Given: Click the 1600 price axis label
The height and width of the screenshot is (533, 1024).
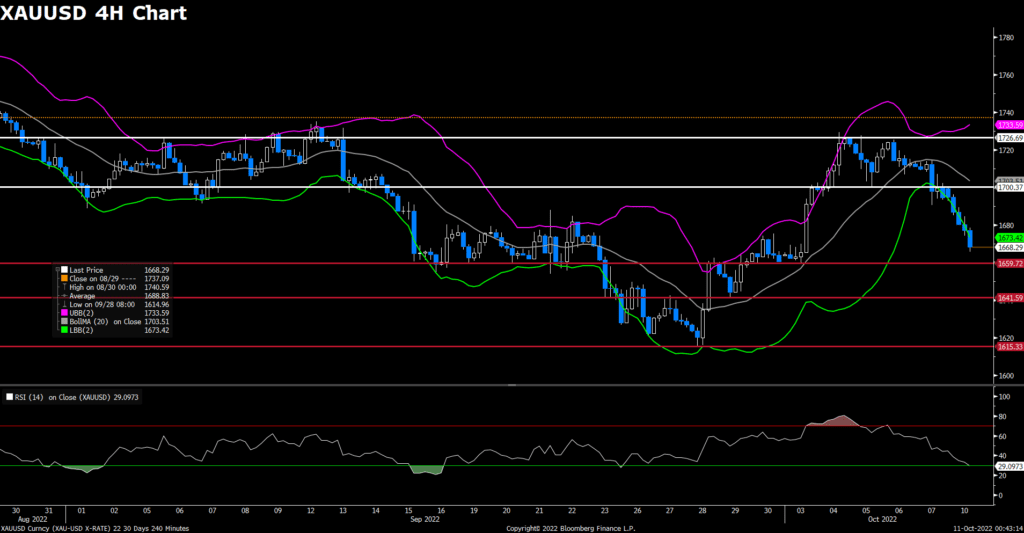Looking at the screenshot, I should [x=1005, y=376].
